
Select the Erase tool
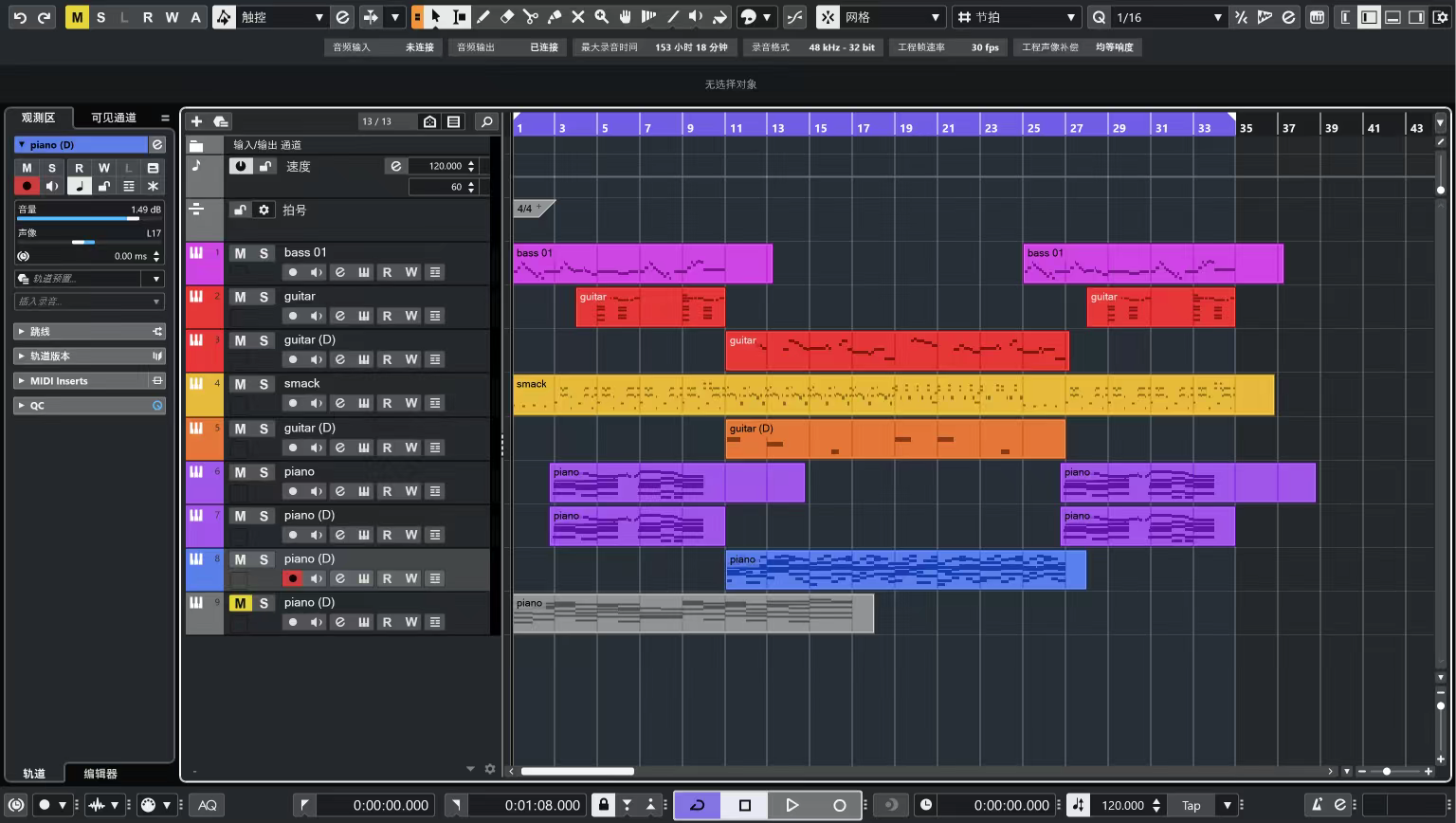pos(507,17)
